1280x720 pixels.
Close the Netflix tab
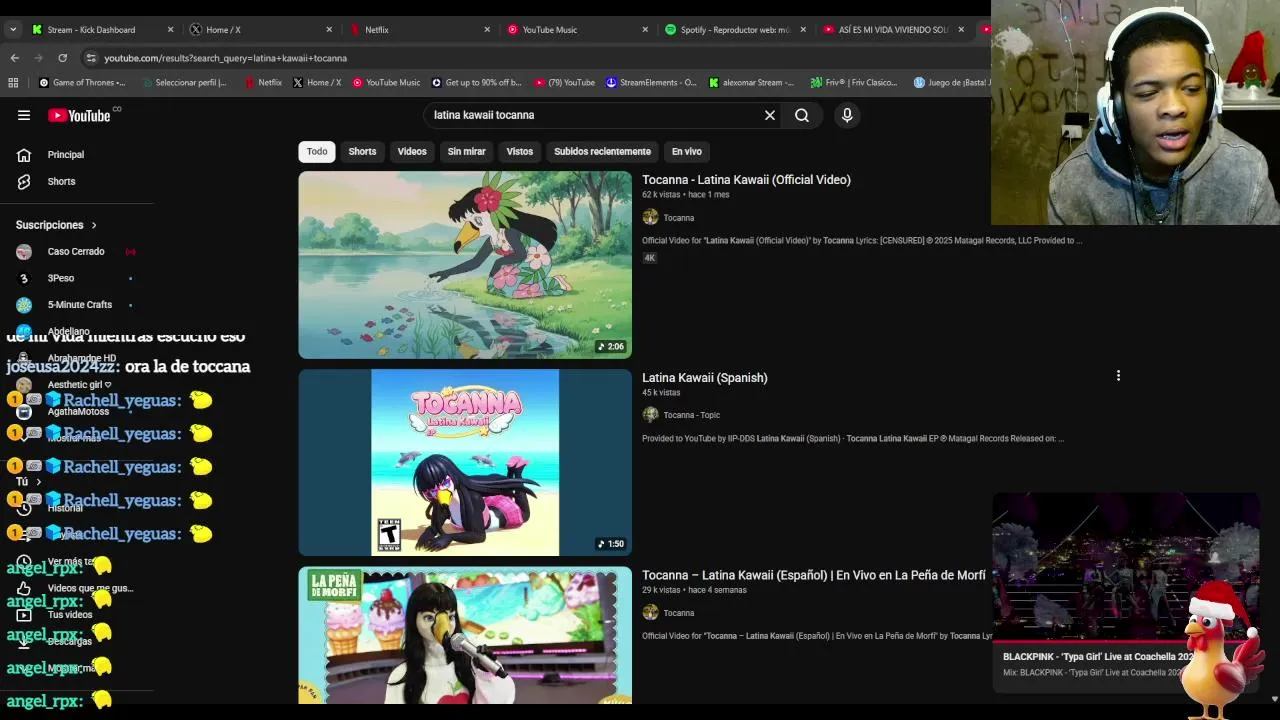click(x=487, y=30)
